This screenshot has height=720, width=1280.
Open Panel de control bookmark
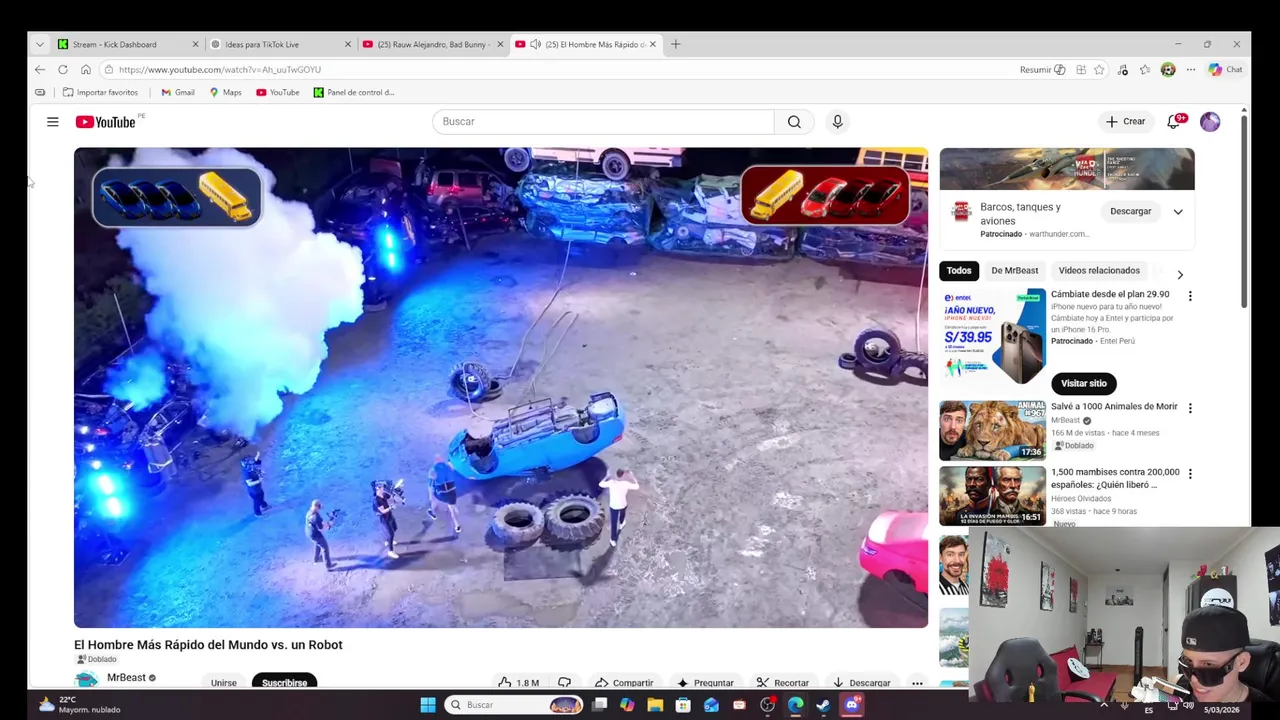[x=354, y=92]
